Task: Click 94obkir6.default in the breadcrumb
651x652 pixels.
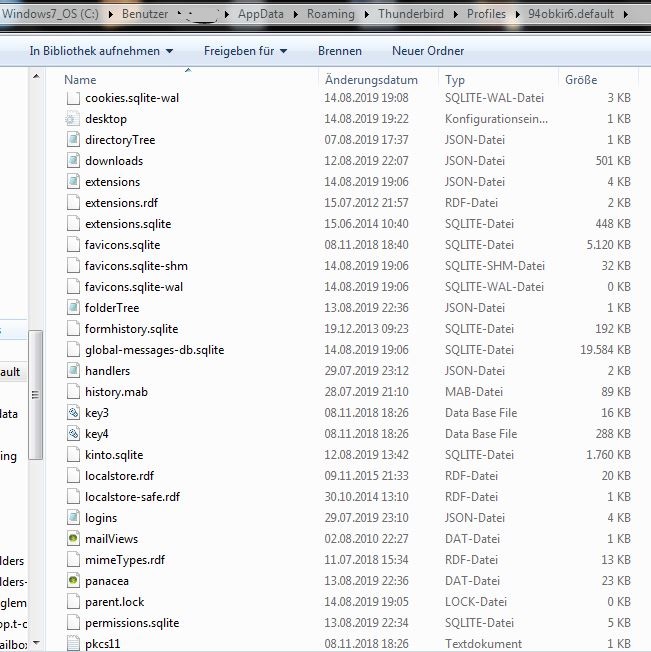Action: point(571,14)
